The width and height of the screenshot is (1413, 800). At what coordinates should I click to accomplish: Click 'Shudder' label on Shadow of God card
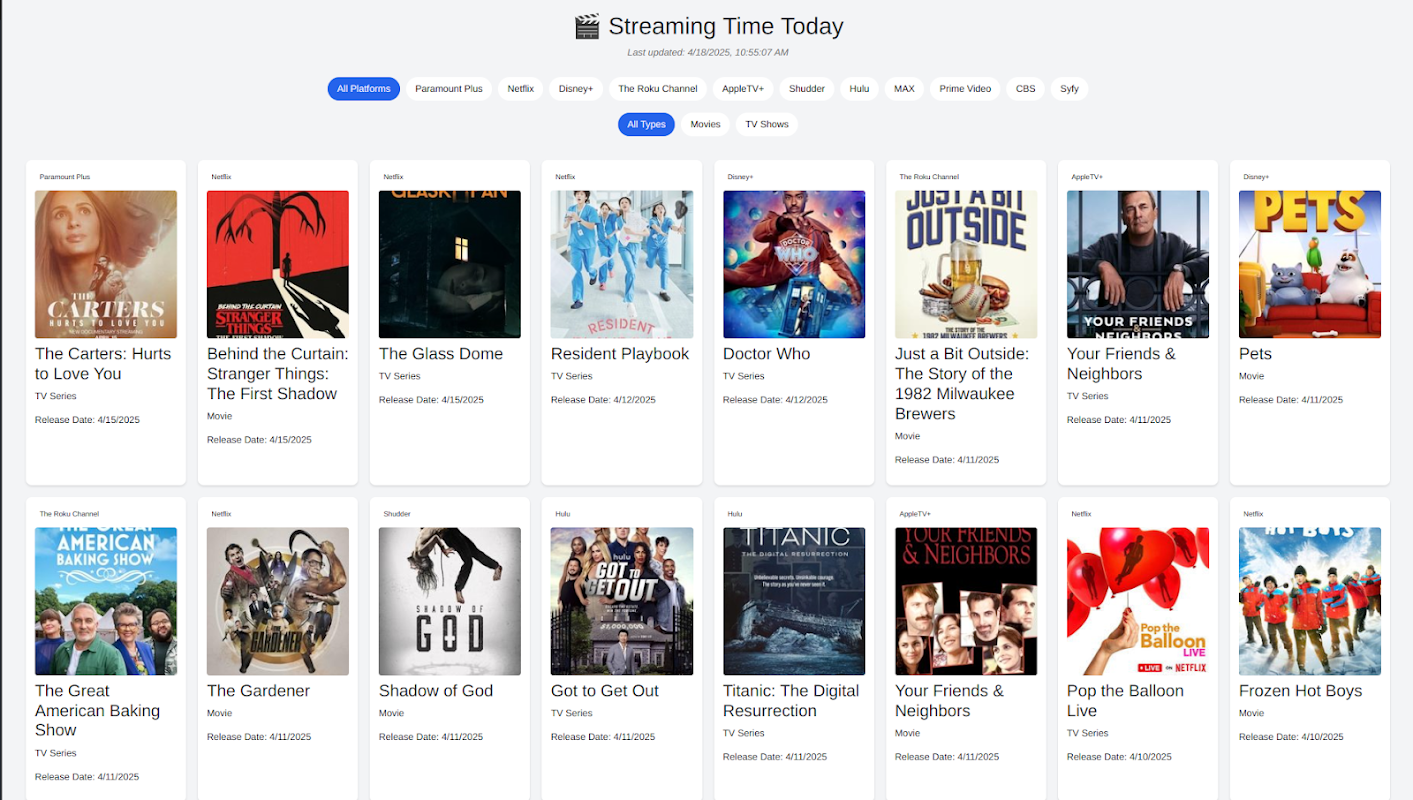click(x=397, y=514)
